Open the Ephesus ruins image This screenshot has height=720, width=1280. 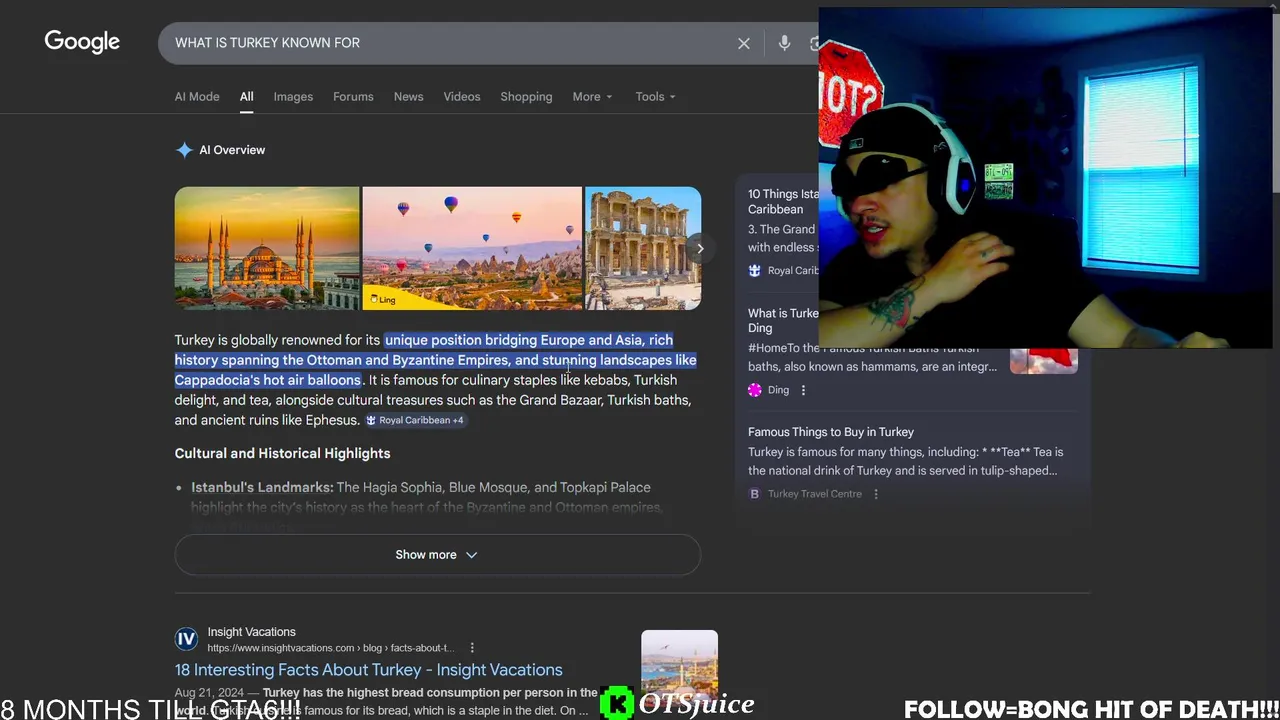643,248
